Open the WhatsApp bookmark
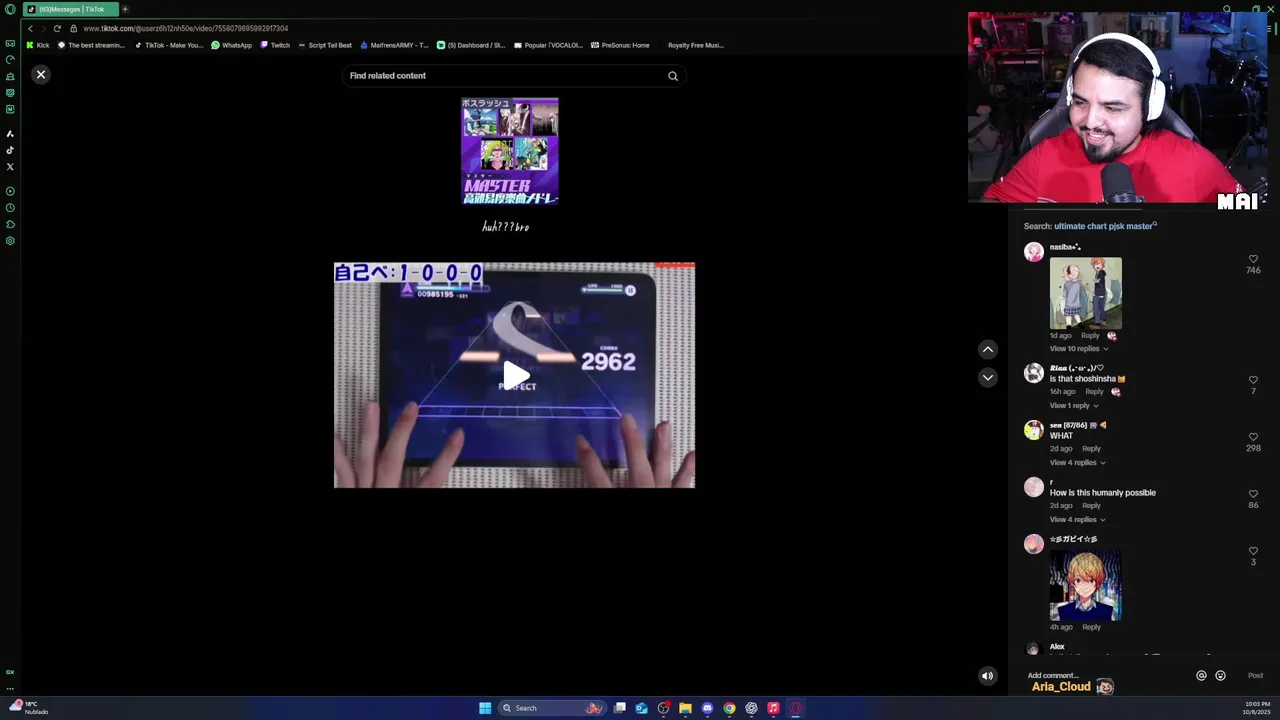The image size is (1280, 720). [x=231, y=45]
